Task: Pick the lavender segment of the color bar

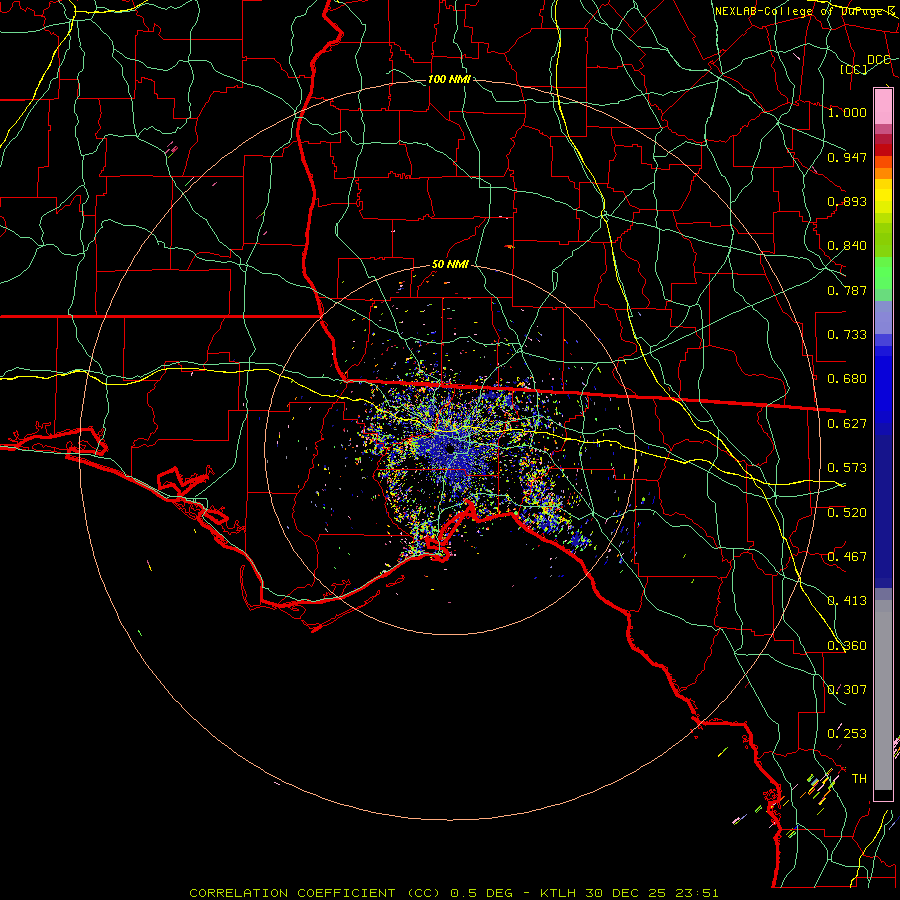Action: pos(883,317)
